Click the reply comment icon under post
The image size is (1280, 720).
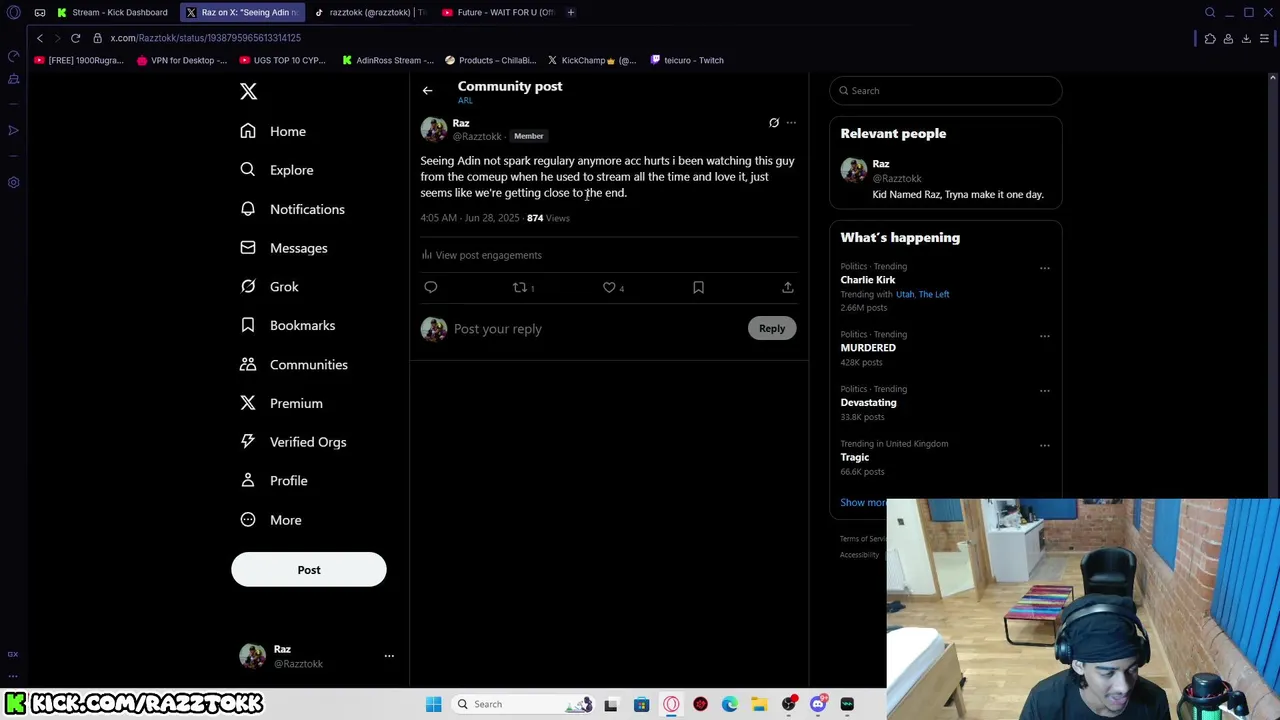click(x=431, y=287)
